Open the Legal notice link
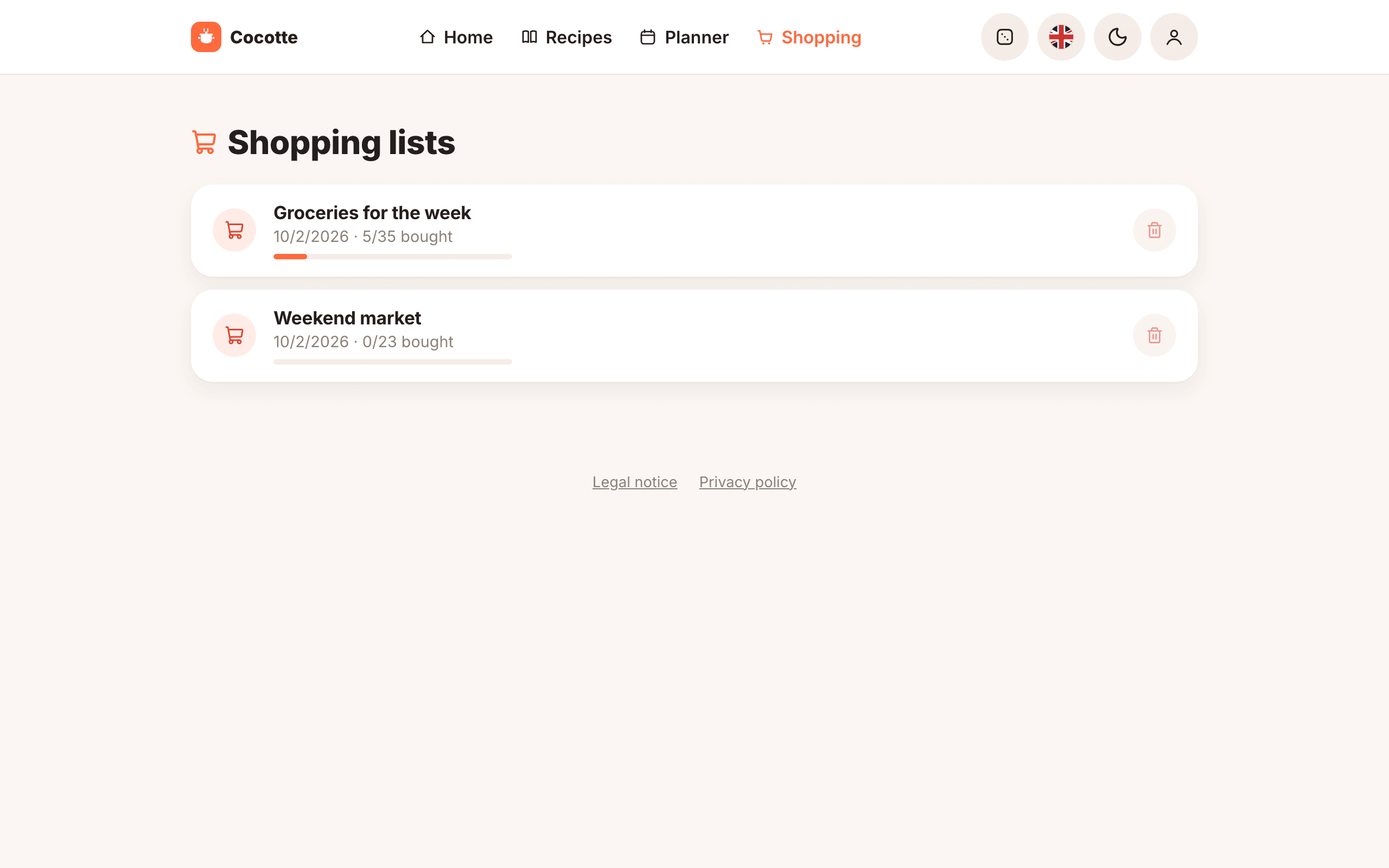The image size is (1389, 868). (x=635, y=482)
